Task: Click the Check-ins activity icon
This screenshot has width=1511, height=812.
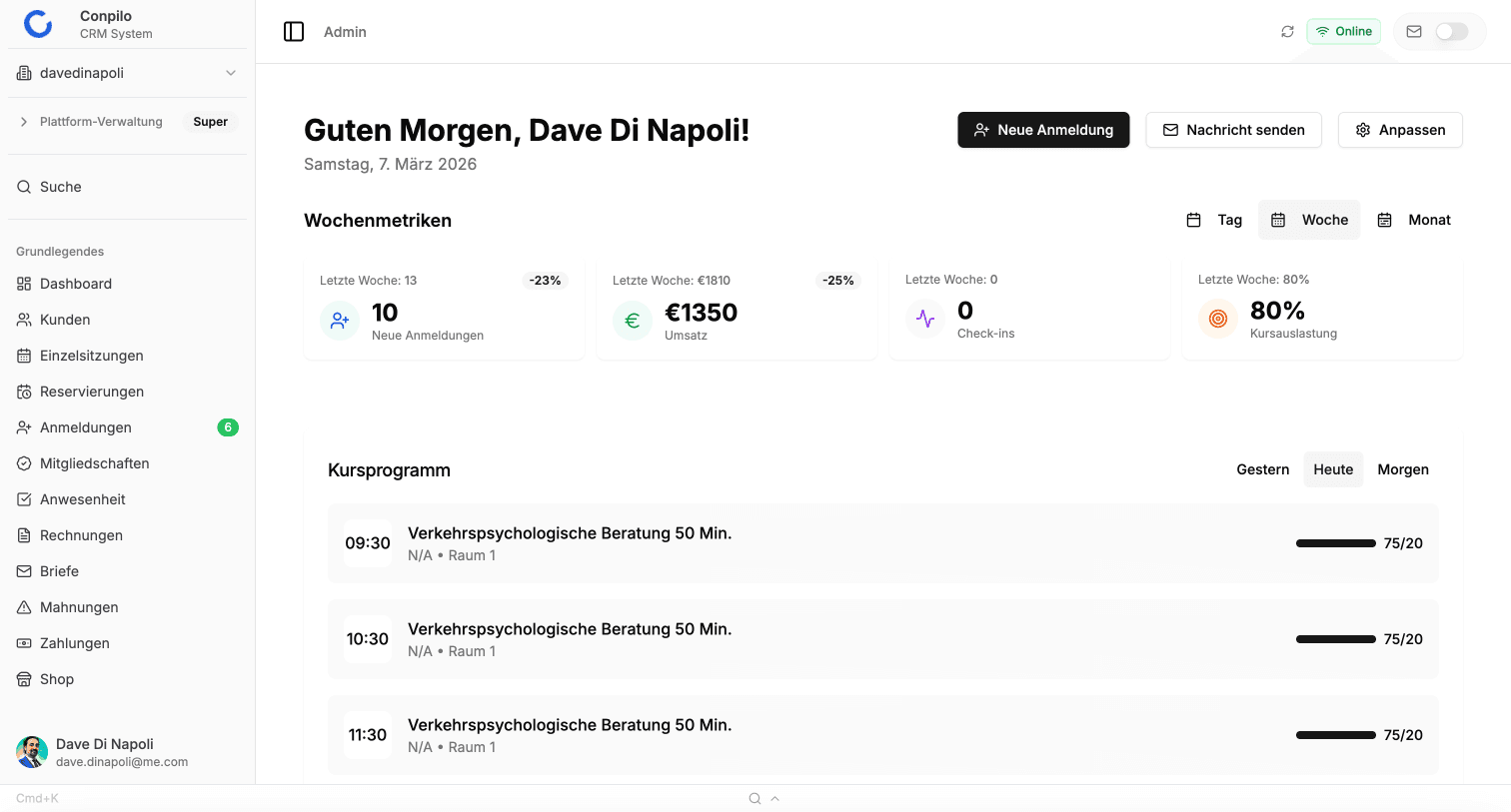Action: (925, 320)
